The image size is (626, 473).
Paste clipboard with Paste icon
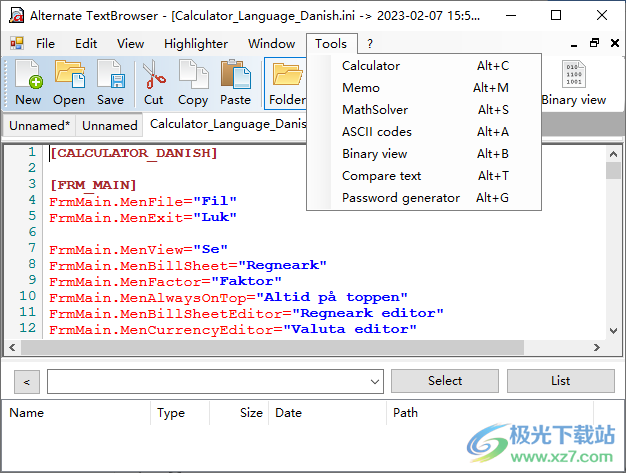point(236,83)
